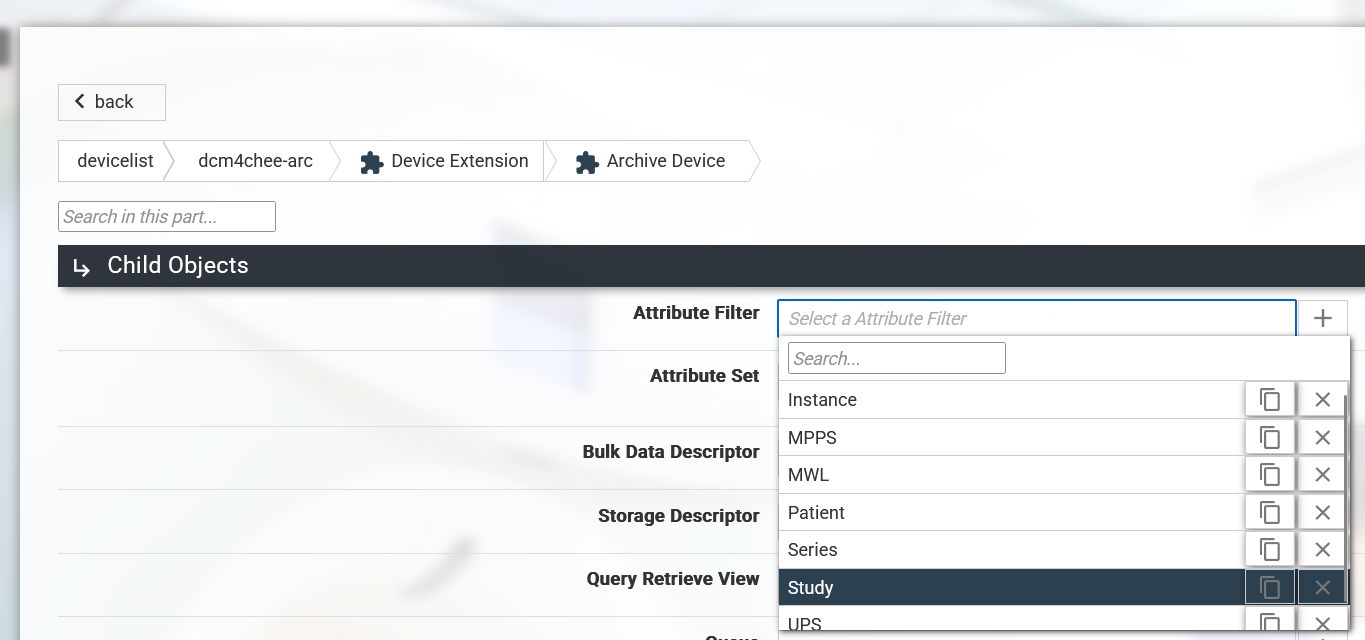1365x640 pixels.
Task: Remove the Patient attribute filter
Action: 1322,513
